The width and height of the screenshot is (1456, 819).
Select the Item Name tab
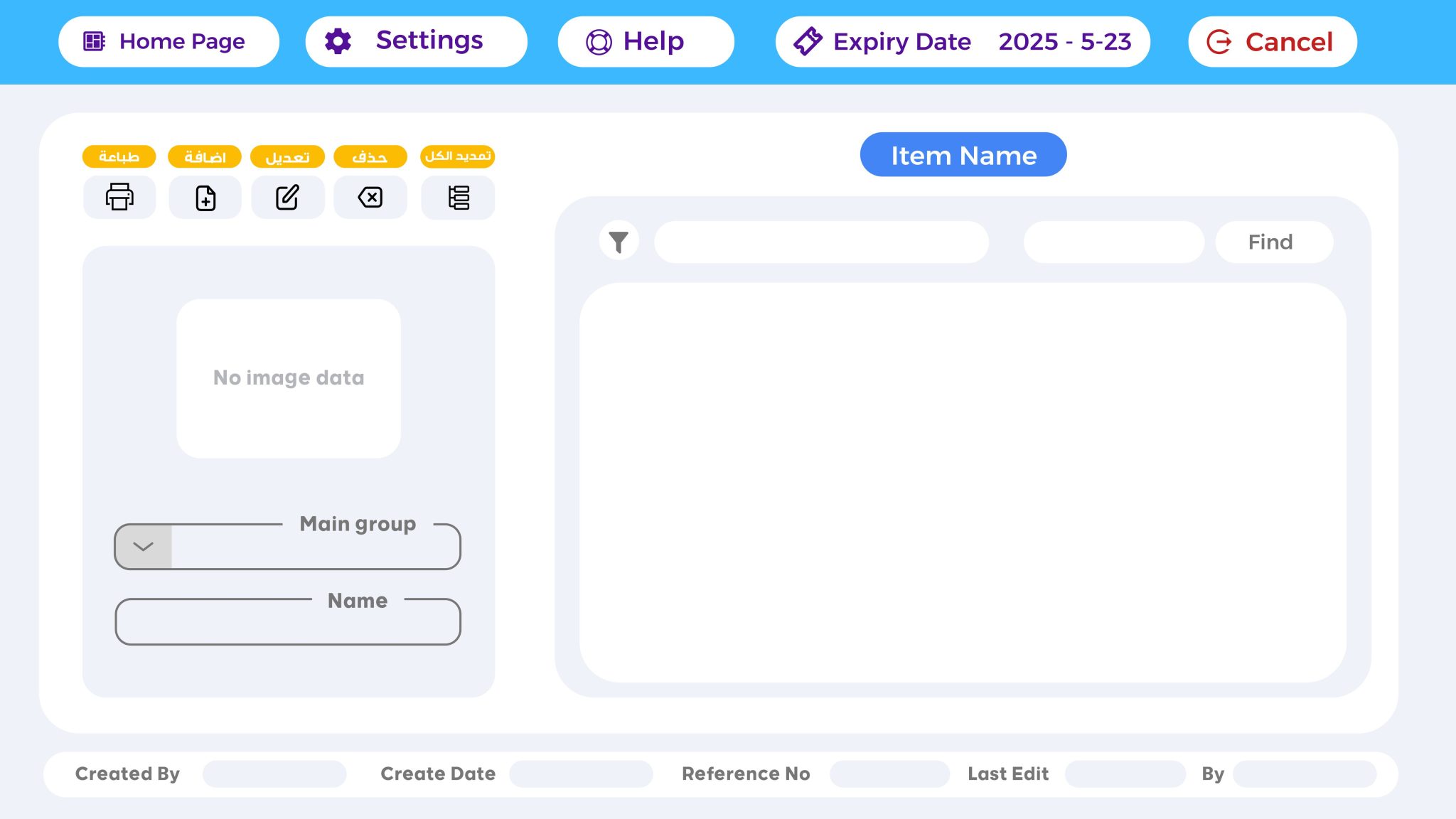pos(963,154)
